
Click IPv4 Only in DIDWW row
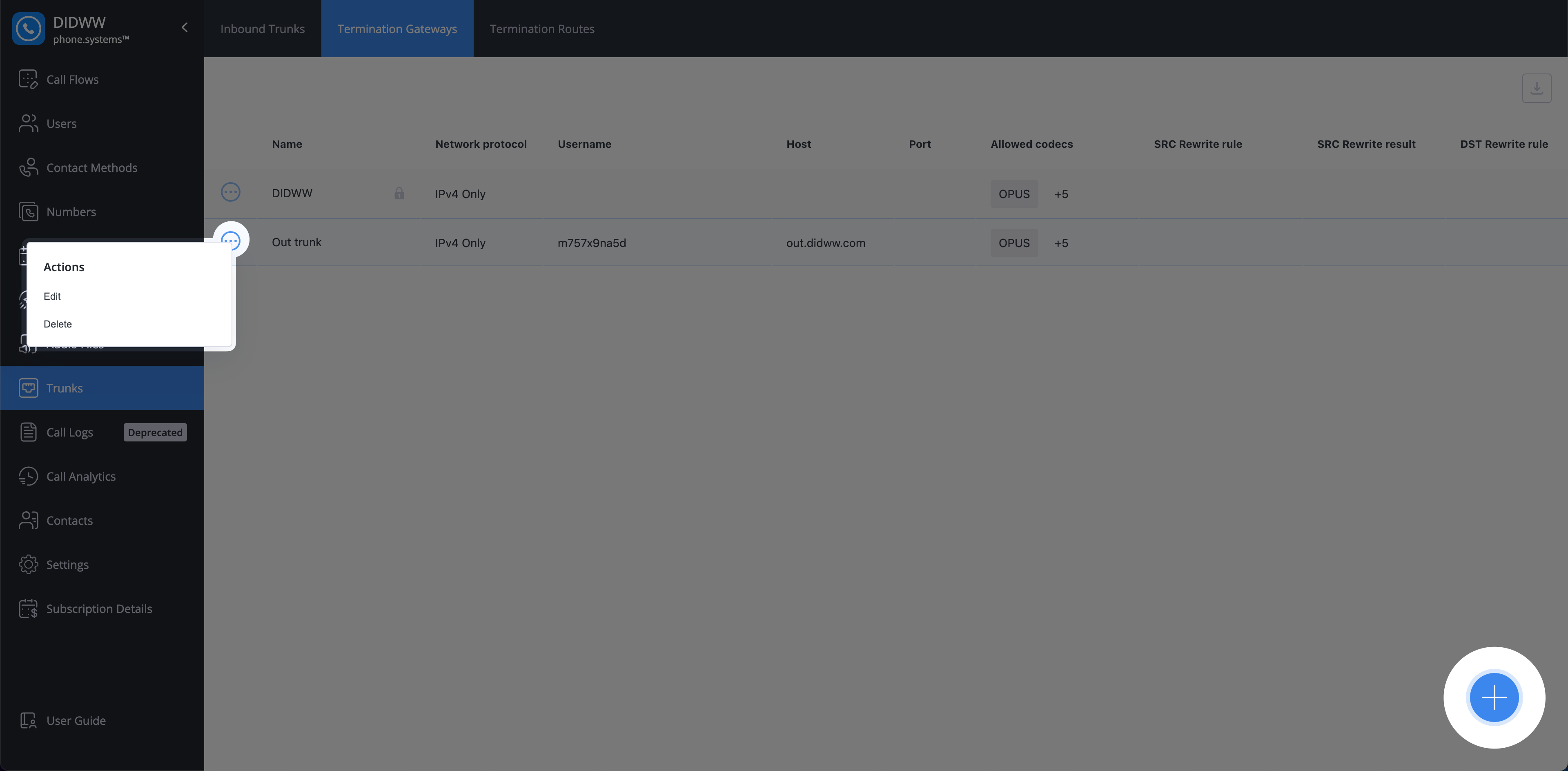pyautogui.click(x=460, y=194)
